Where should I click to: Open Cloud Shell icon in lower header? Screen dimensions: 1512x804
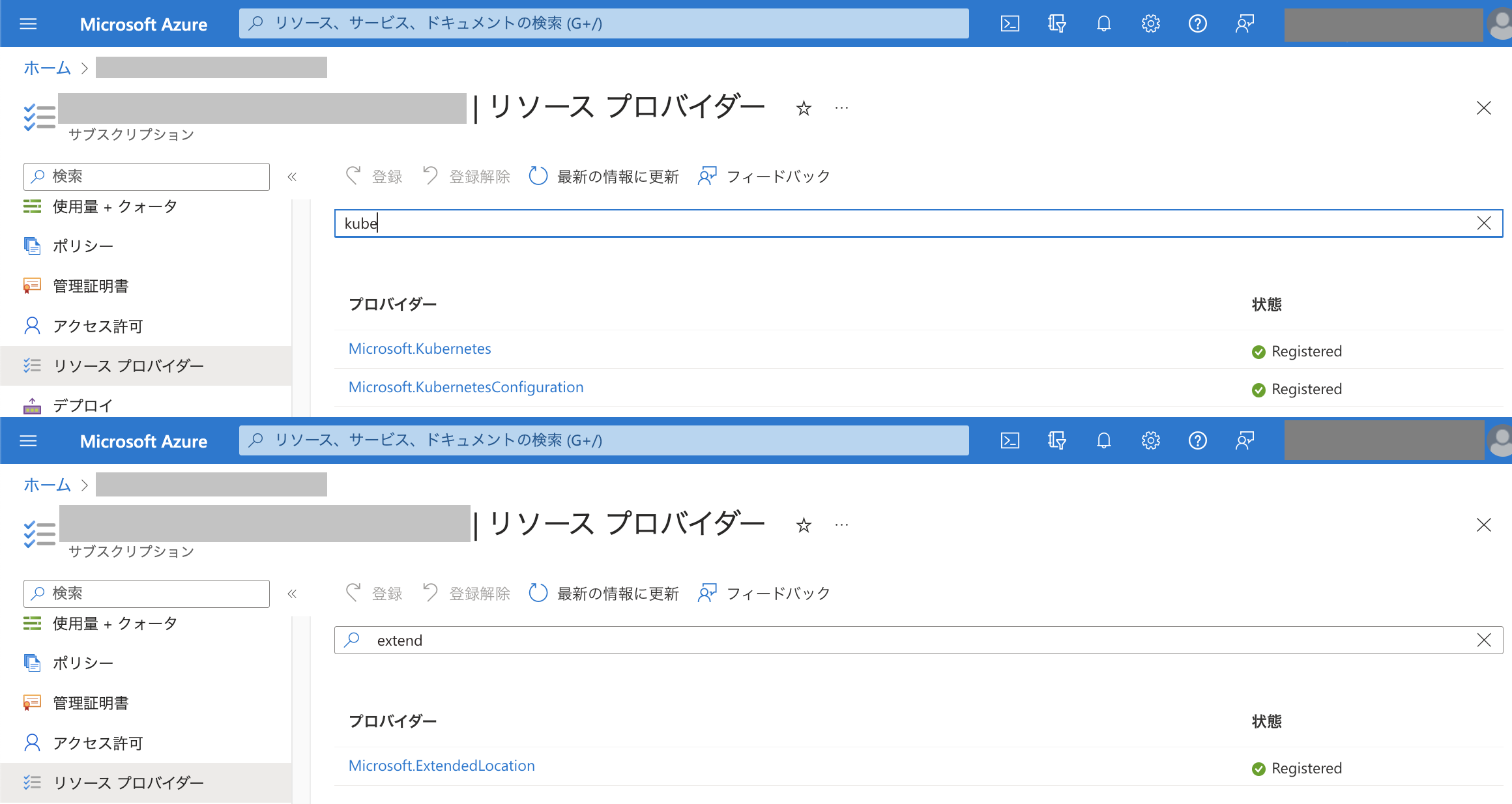coord(1010,441)
